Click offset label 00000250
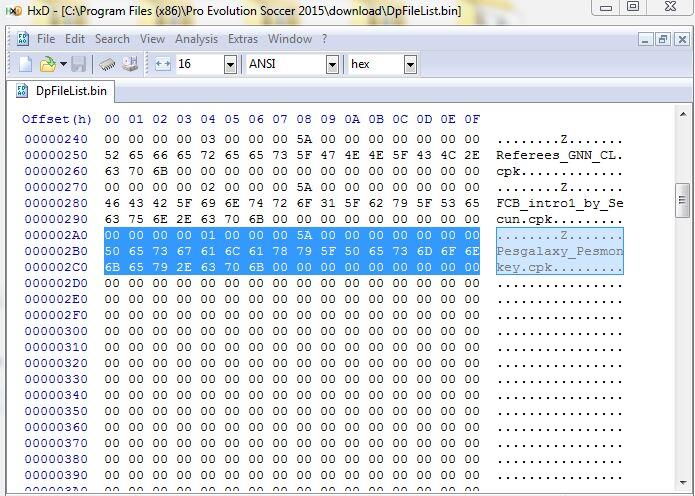The height and width of the screenshot is (496, 695). point(56,155)
